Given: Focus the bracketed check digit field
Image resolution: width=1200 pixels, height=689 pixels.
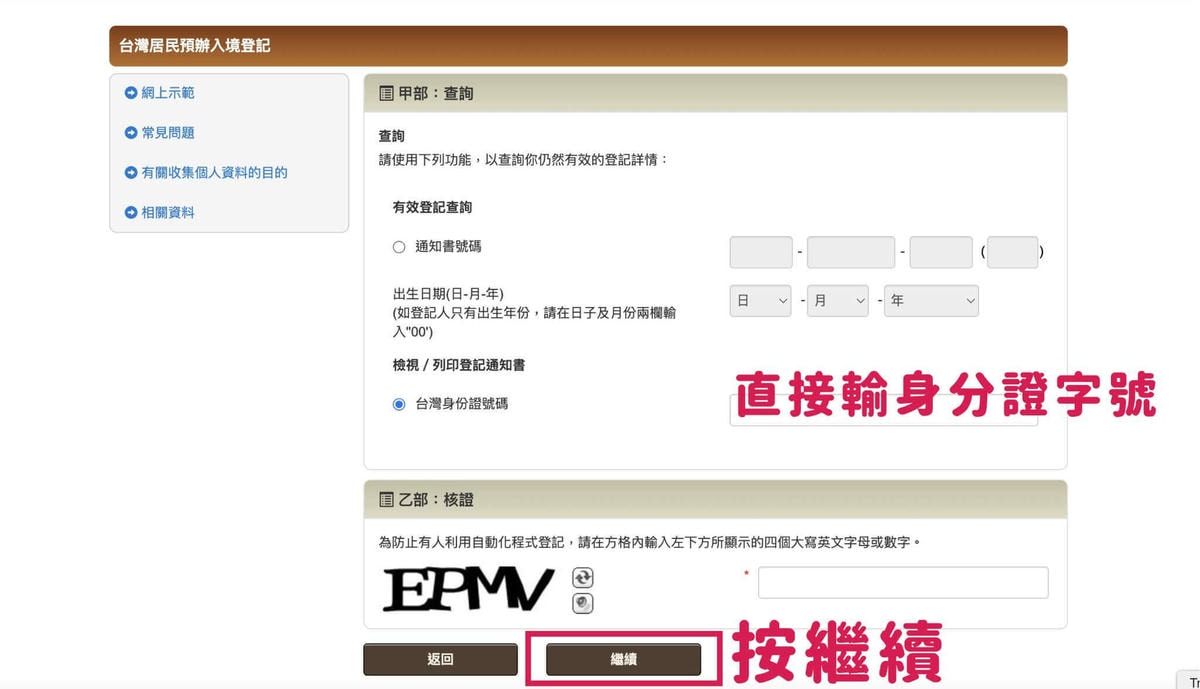Looking at the screenshot, I should click(x=1013, y=252).
